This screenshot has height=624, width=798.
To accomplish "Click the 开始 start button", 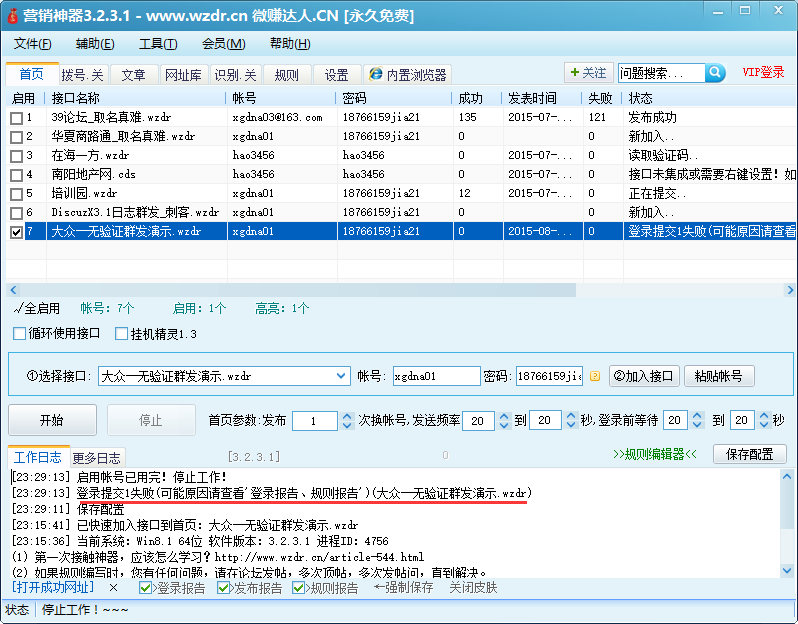I will point(52,420).
